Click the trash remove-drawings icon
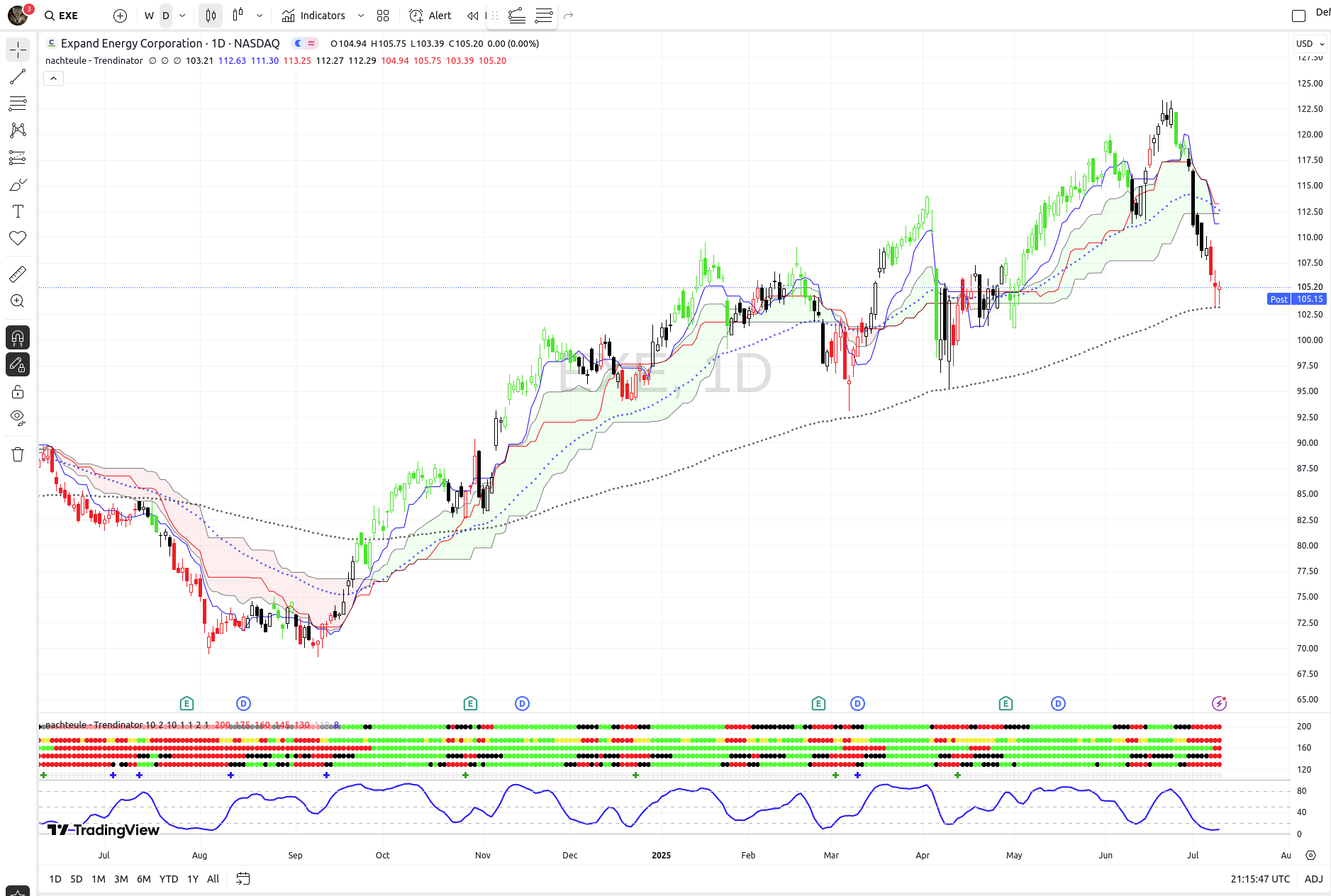 click(x=18, y=454)
